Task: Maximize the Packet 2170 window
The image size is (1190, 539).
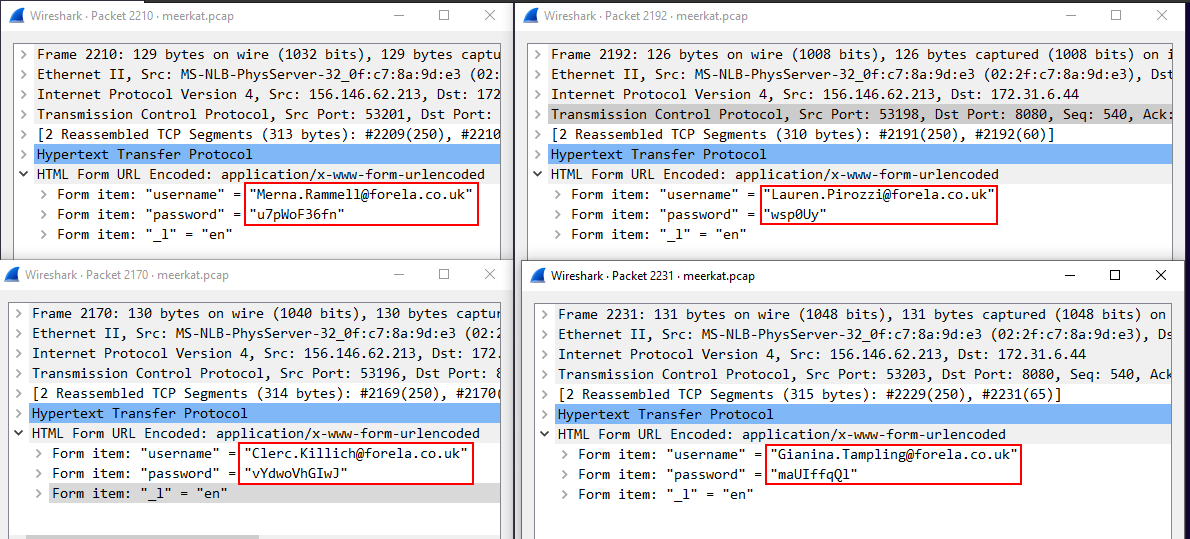Action: point(444,275)
